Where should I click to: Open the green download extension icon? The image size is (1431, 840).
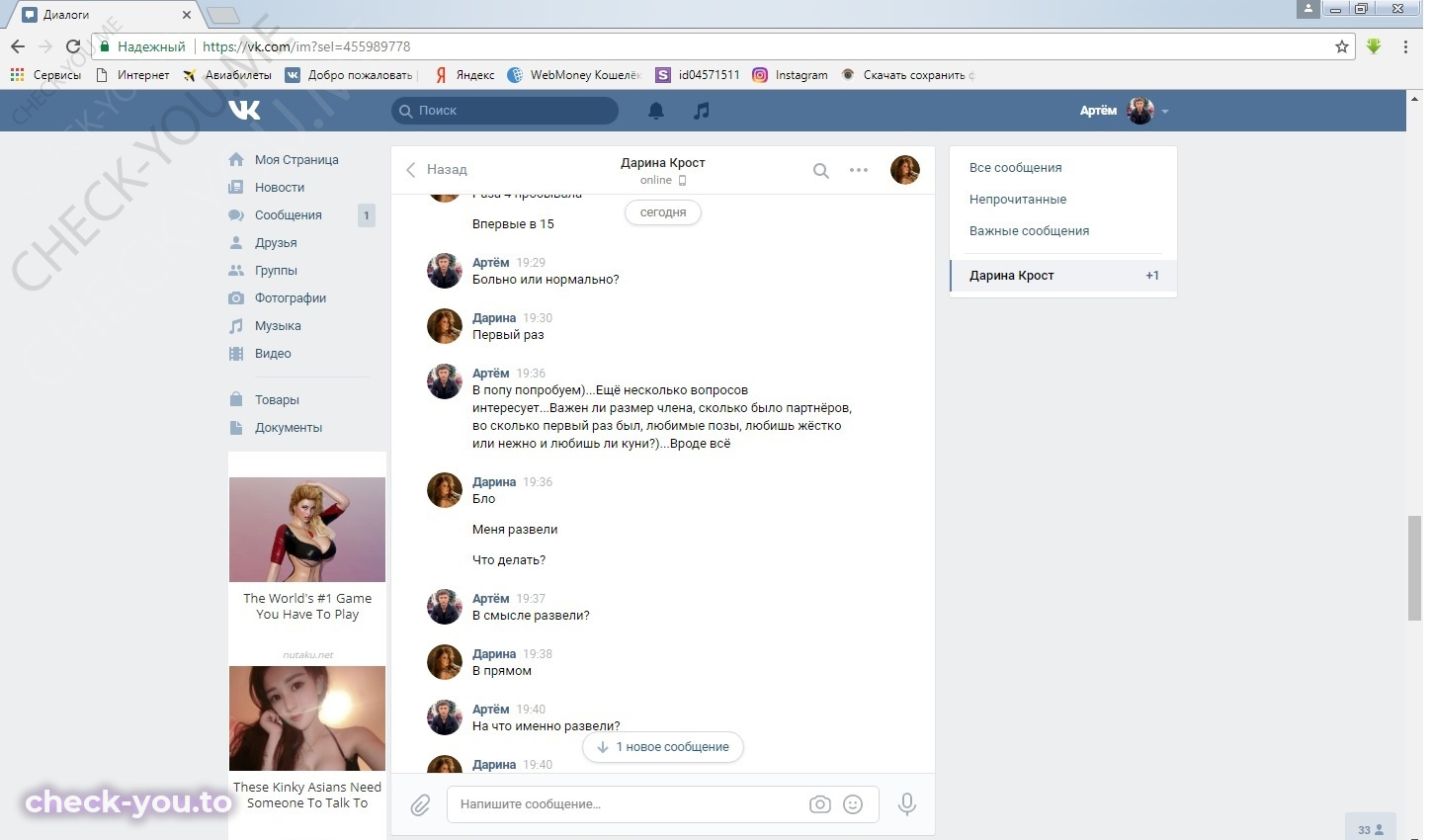(x=1374, y=46)
